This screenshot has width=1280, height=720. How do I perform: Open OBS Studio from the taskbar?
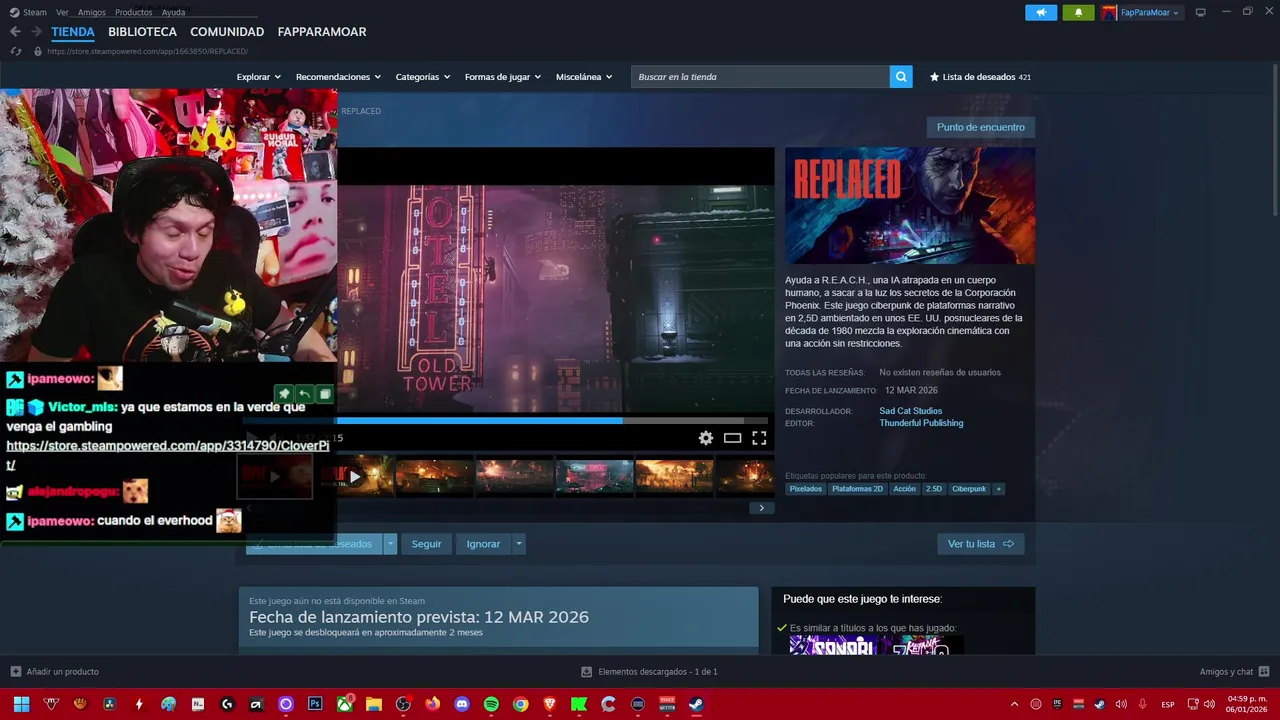coord(403,704)
